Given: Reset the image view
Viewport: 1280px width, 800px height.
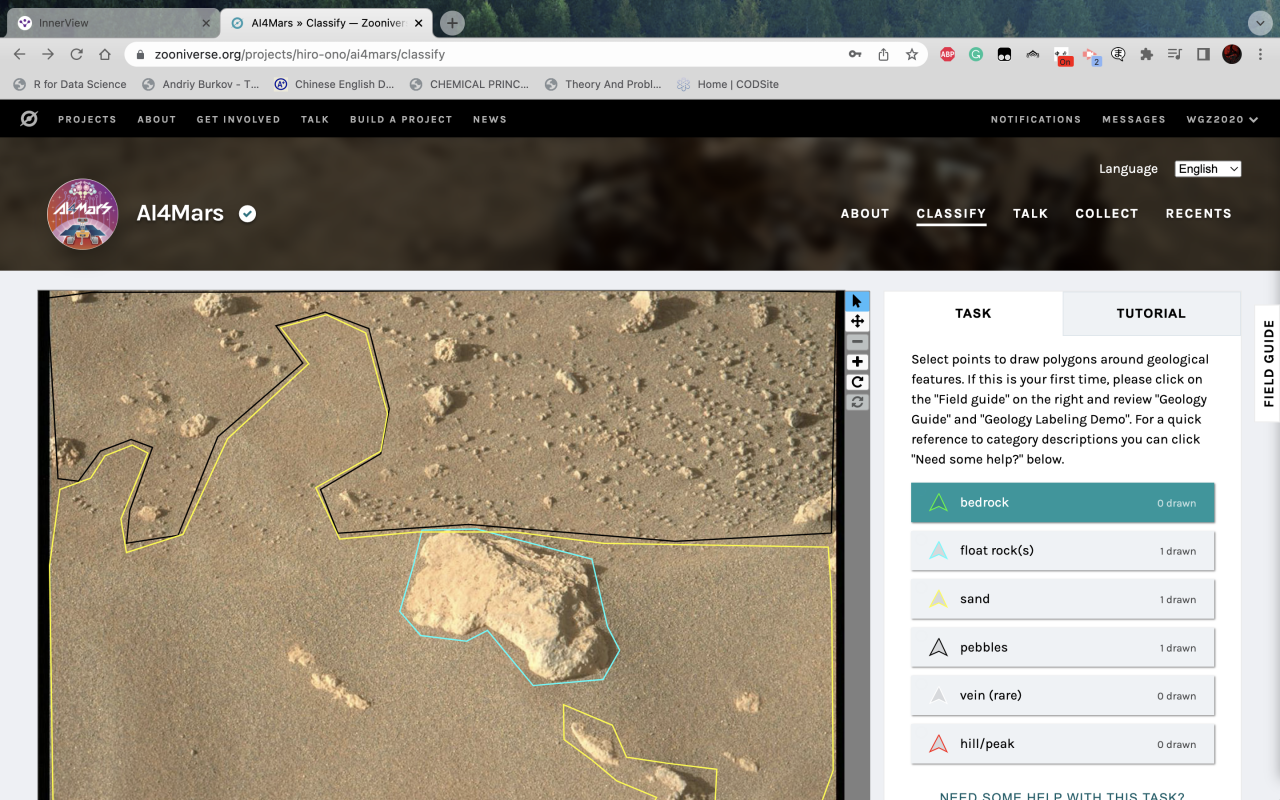Looking at the screenshot, I should point(857,402).
